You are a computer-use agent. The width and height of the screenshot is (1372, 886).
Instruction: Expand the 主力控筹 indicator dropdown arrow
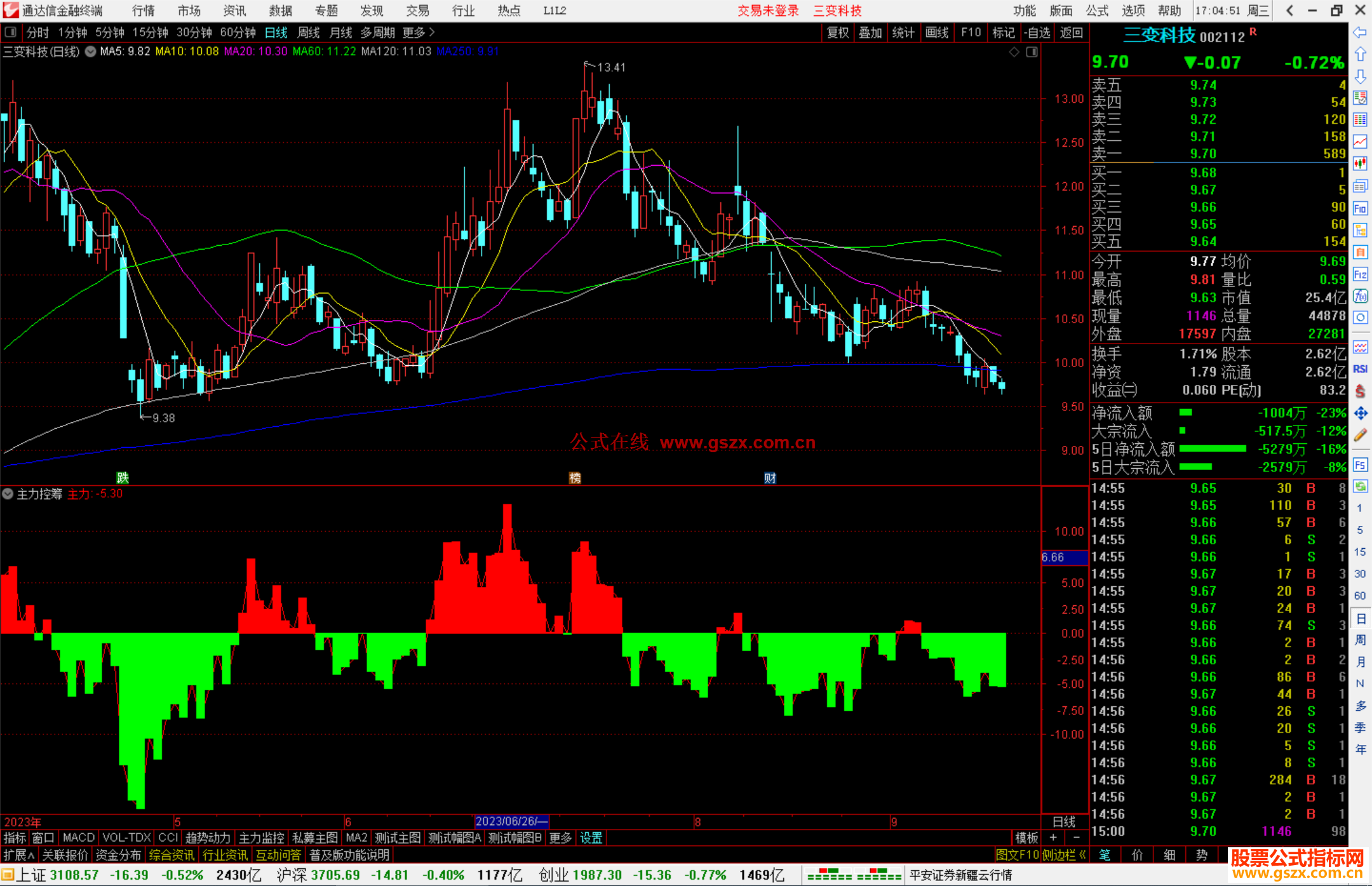8,494
